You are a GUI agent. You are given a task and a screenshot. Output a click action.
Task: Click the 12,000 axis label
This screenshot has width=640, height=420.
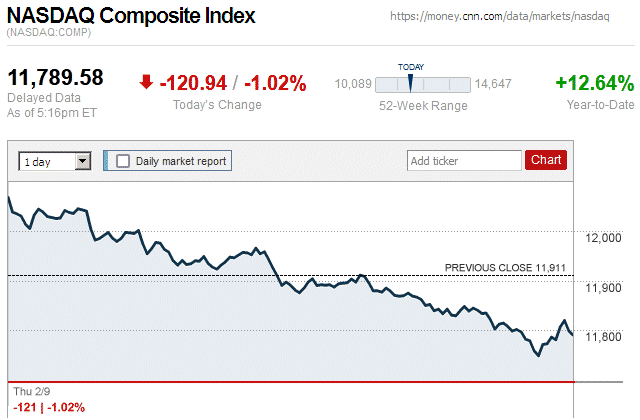pos(603,238)
